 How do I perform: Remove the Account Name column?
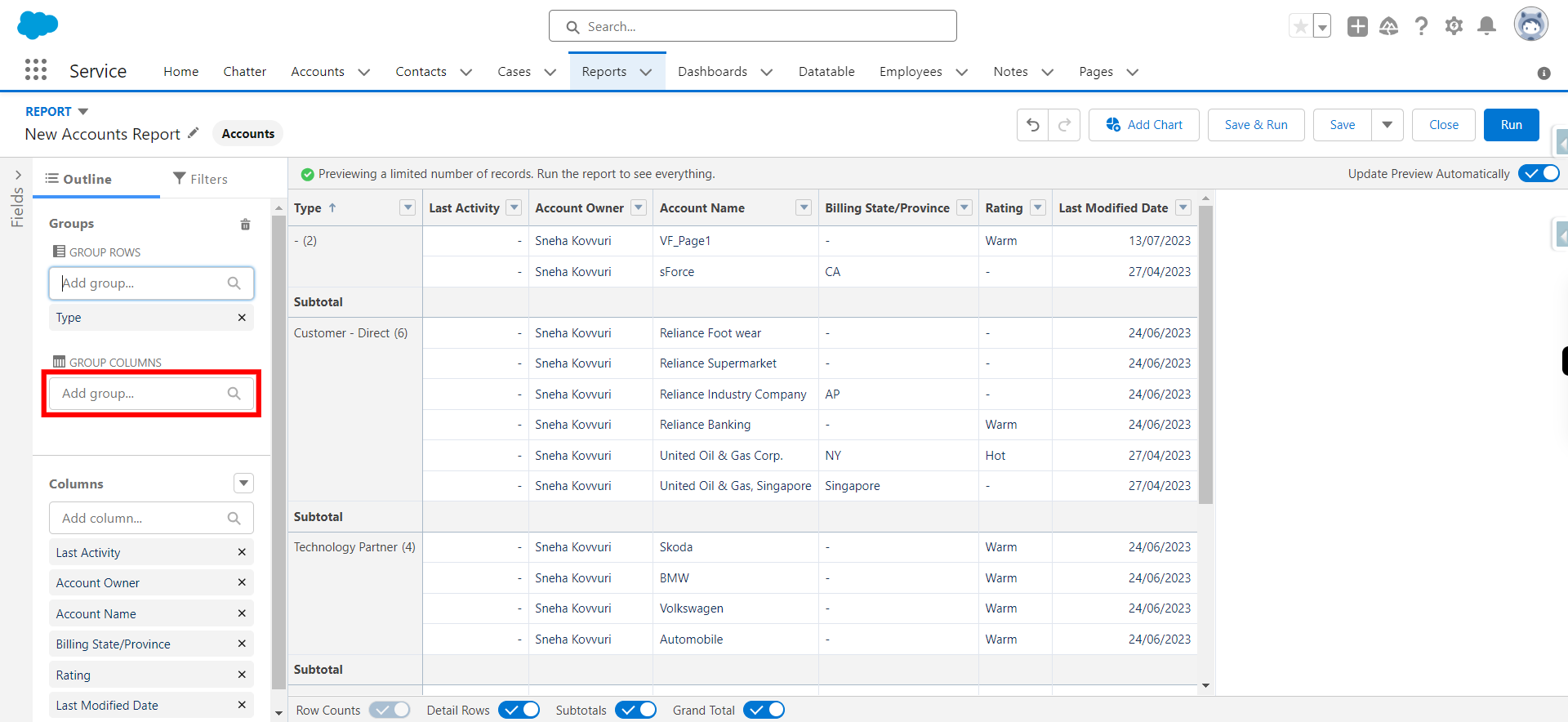[x=242, y=613]
